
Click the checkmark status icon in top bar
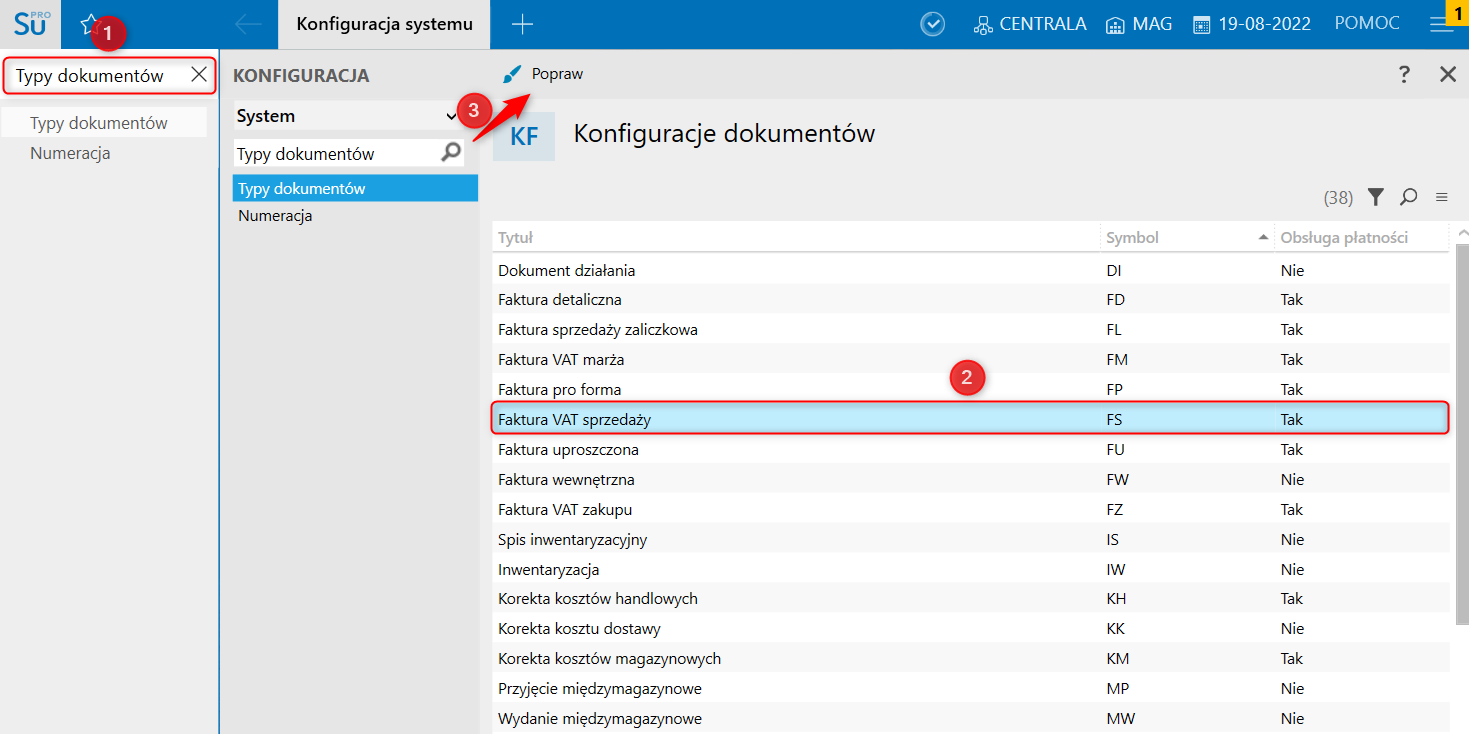click(932, 24)
